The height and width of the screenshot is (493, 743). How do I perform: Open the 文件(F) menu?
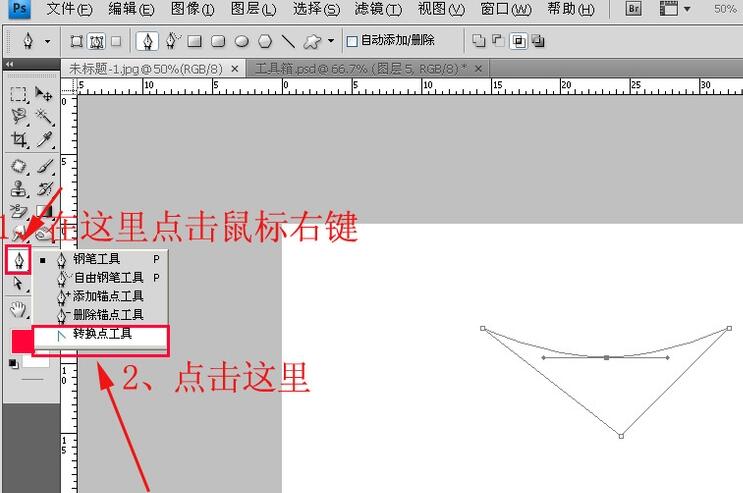(70, 9)
